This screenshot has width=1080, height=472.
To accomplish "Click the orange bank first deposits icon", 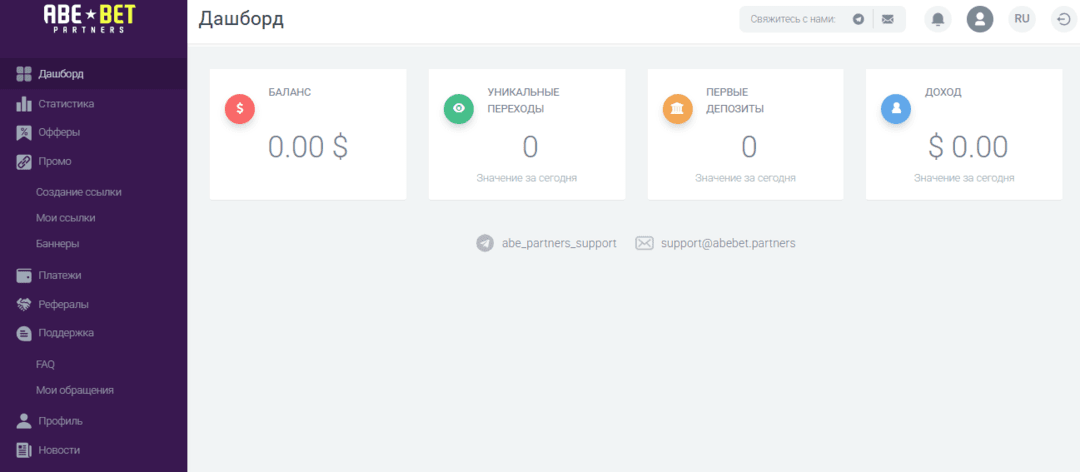I will [677, 108].
